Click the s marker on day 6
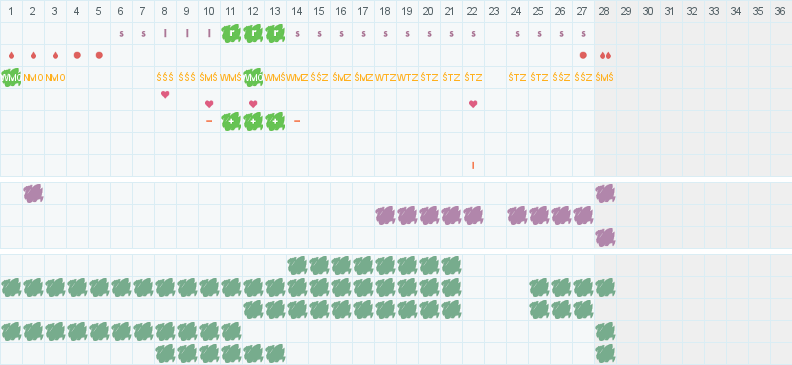The image size is (792, 365). point(121,34)
